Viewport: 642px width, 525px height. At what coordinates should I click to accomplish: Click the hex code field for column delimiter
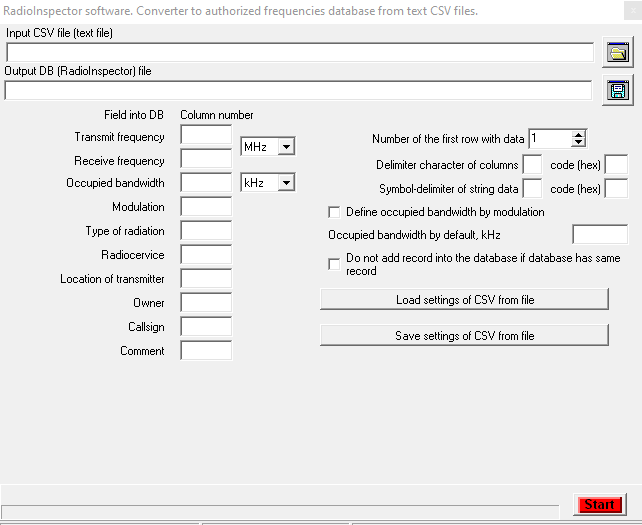(616, 165)
